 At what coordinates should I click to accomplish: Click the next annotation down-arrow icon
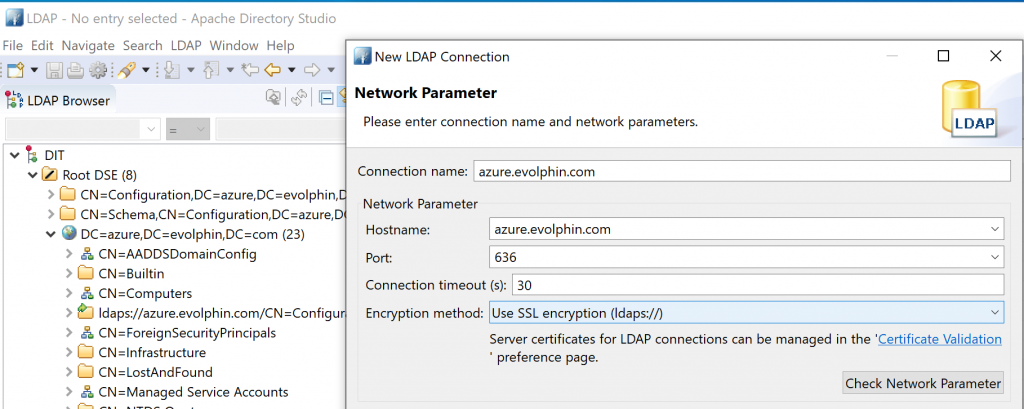[x=172, y=70]
